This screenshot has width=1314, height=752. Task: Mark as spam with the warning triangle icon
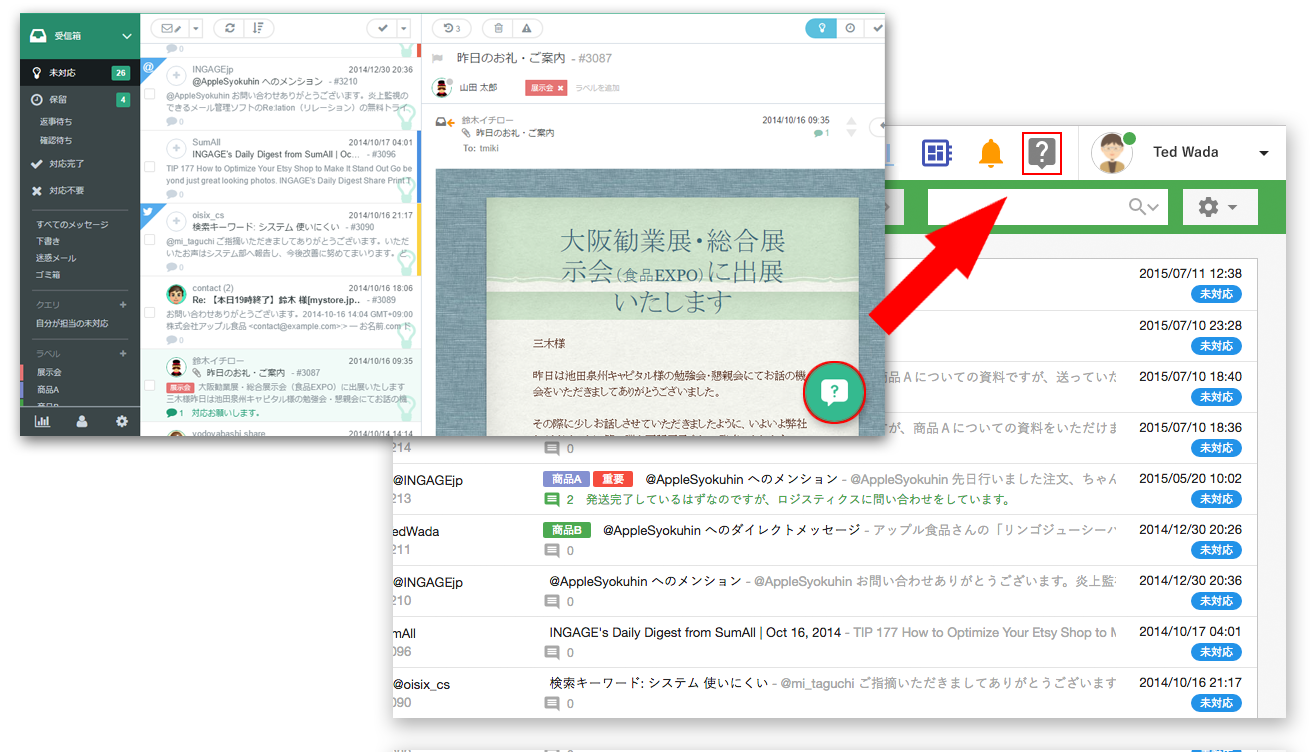(x=527, y=28)
